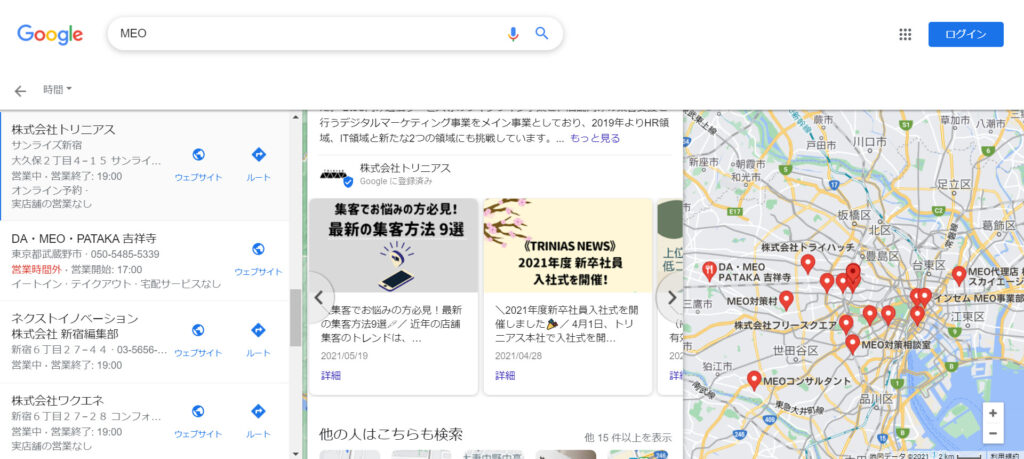Viewport: 1024px width, 459px height.
Task: Click 他 15 件以上を表示 link
Action: pyautogui.click(x=628, y=437)
